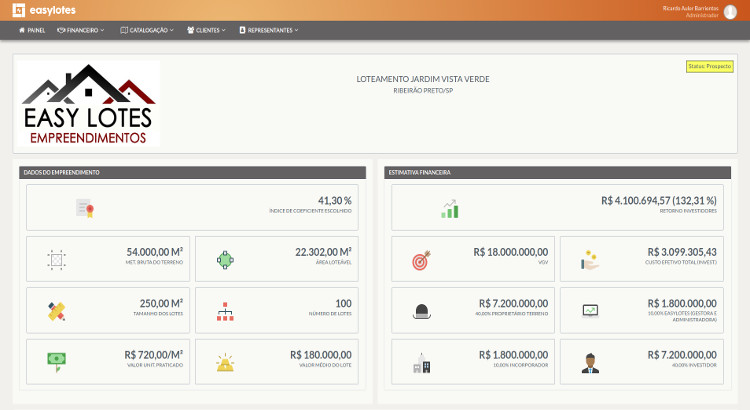Select R$ 1.800.000,00 incorporador value
The image size is (750, 410).
(514, 355)
